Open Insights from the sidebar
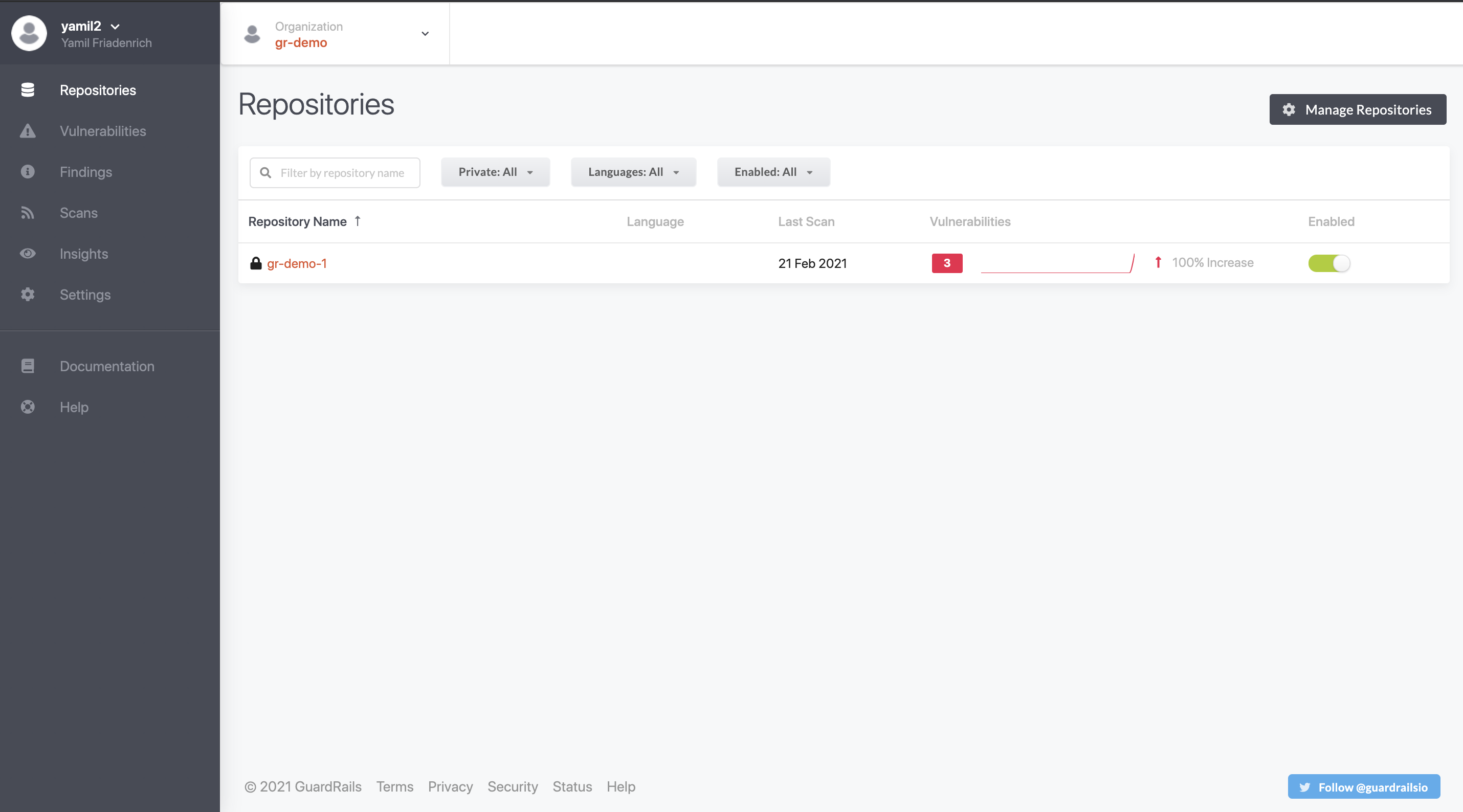The image size is (1463, 812). tap(83, 253)
